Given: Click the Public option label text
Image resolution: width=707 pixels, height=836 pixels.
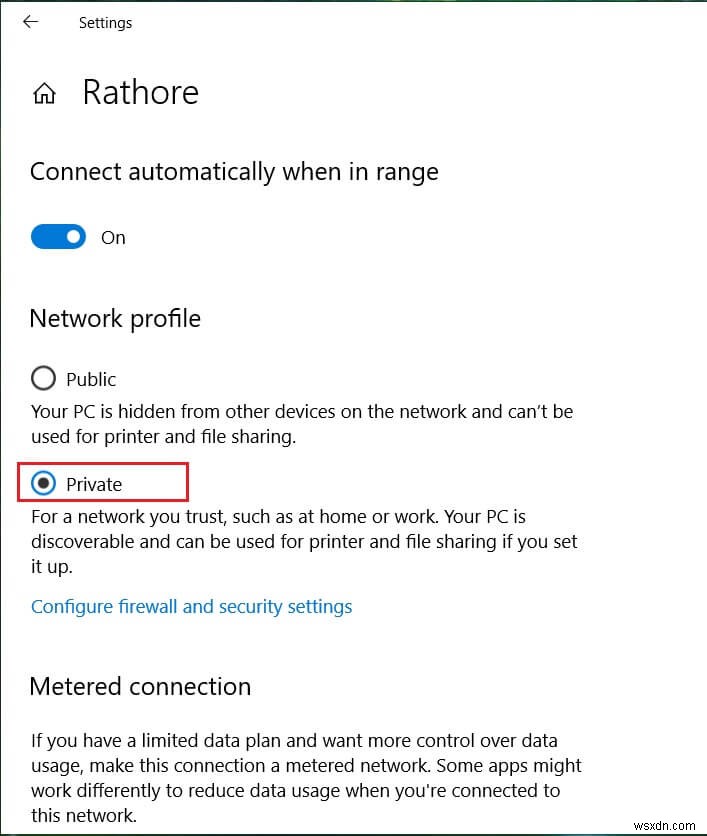Looking at the screenshot, I should click(x=91, y=380).
